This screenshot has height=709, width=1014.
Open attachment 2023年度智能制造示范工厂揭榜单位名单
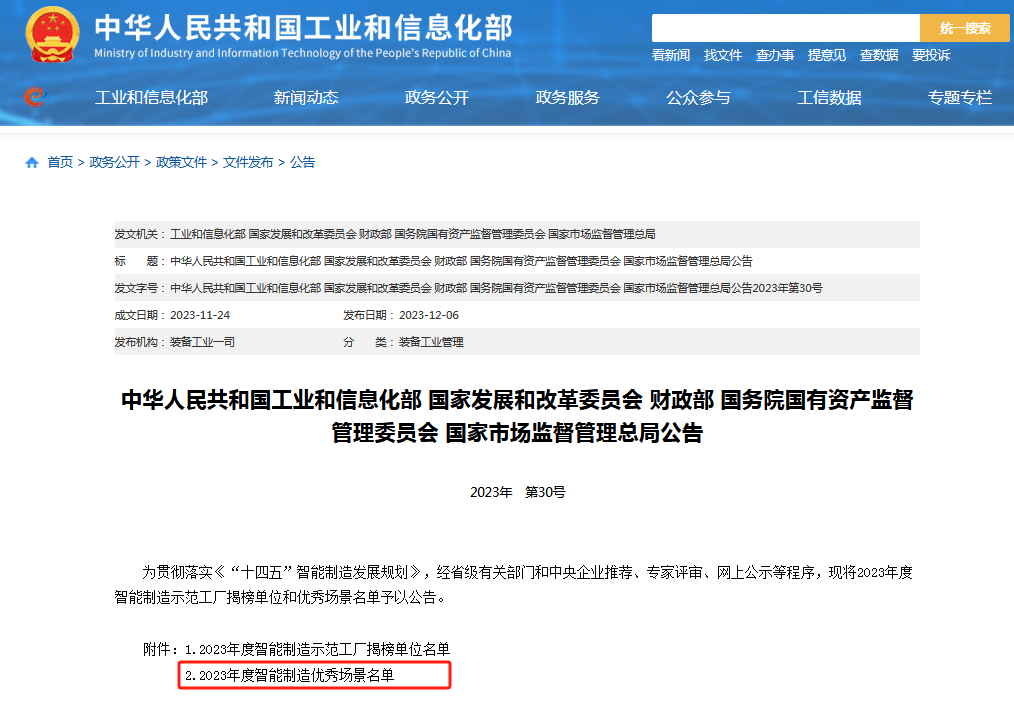pyautogui.click(x=317, y=649)
